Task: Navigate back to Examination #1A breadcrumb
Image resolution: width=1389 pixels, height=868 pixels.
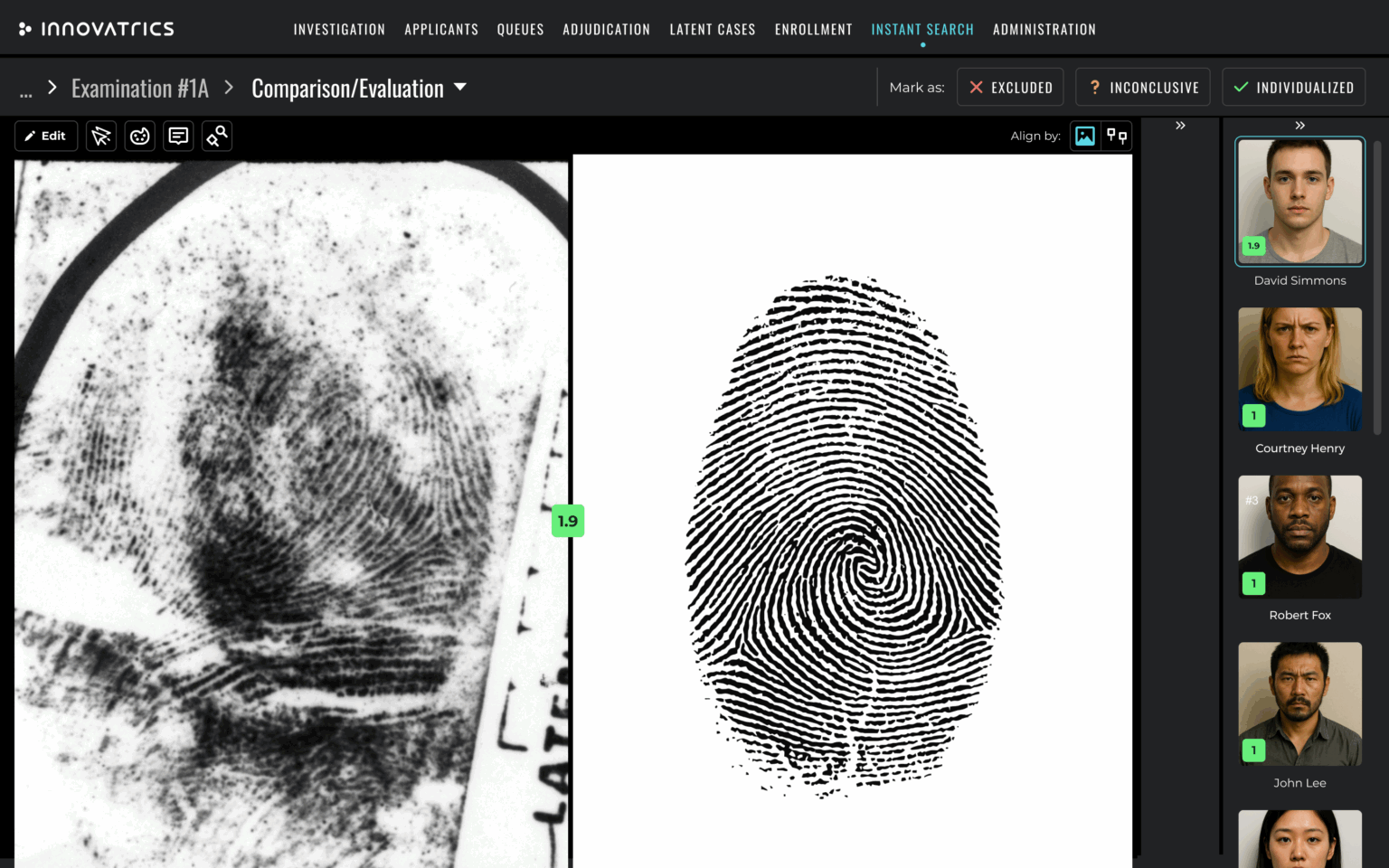Action: [x=139, y=87]
